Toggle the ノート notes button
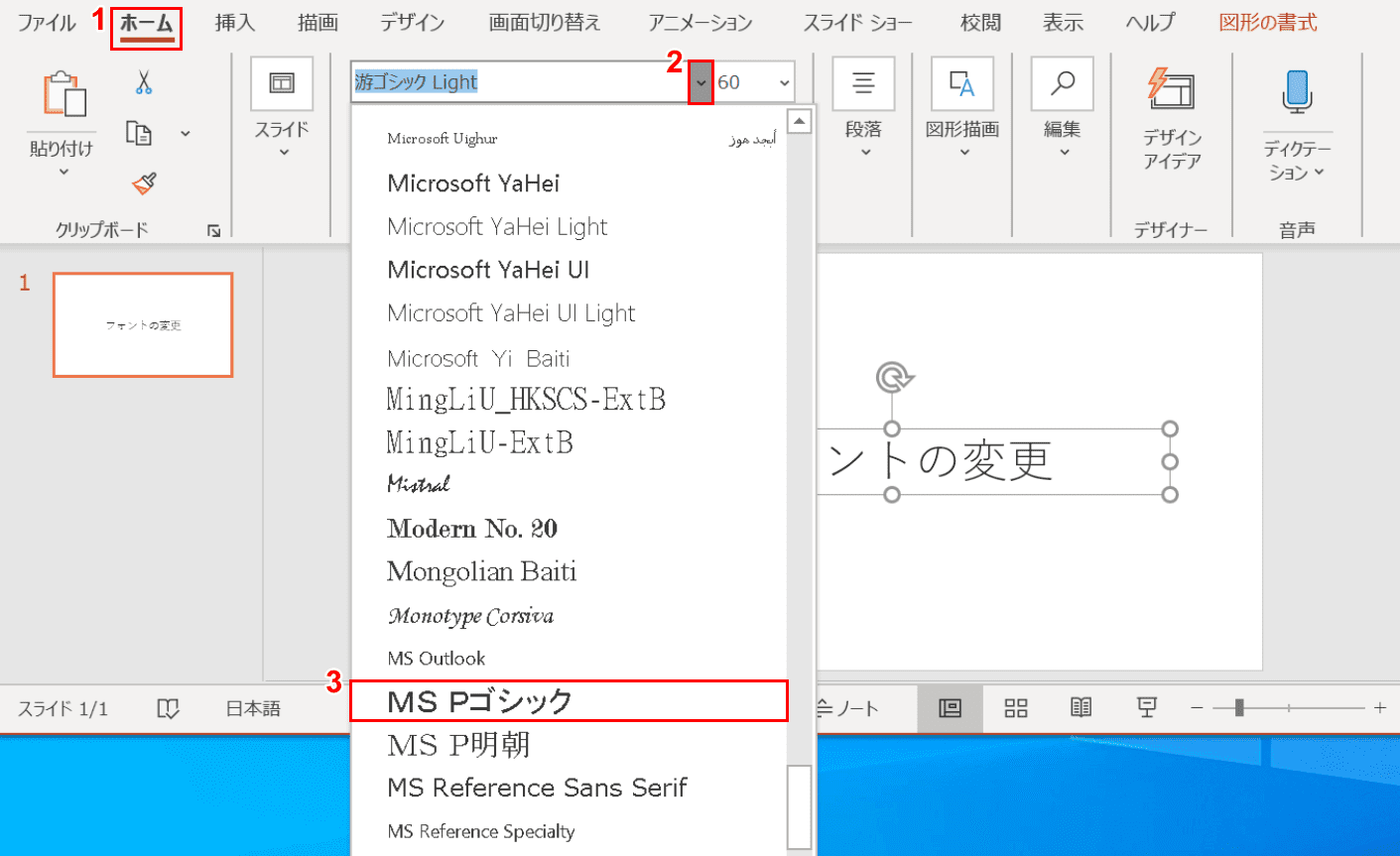Screen dimensions: 1400x856 (847, 708)
